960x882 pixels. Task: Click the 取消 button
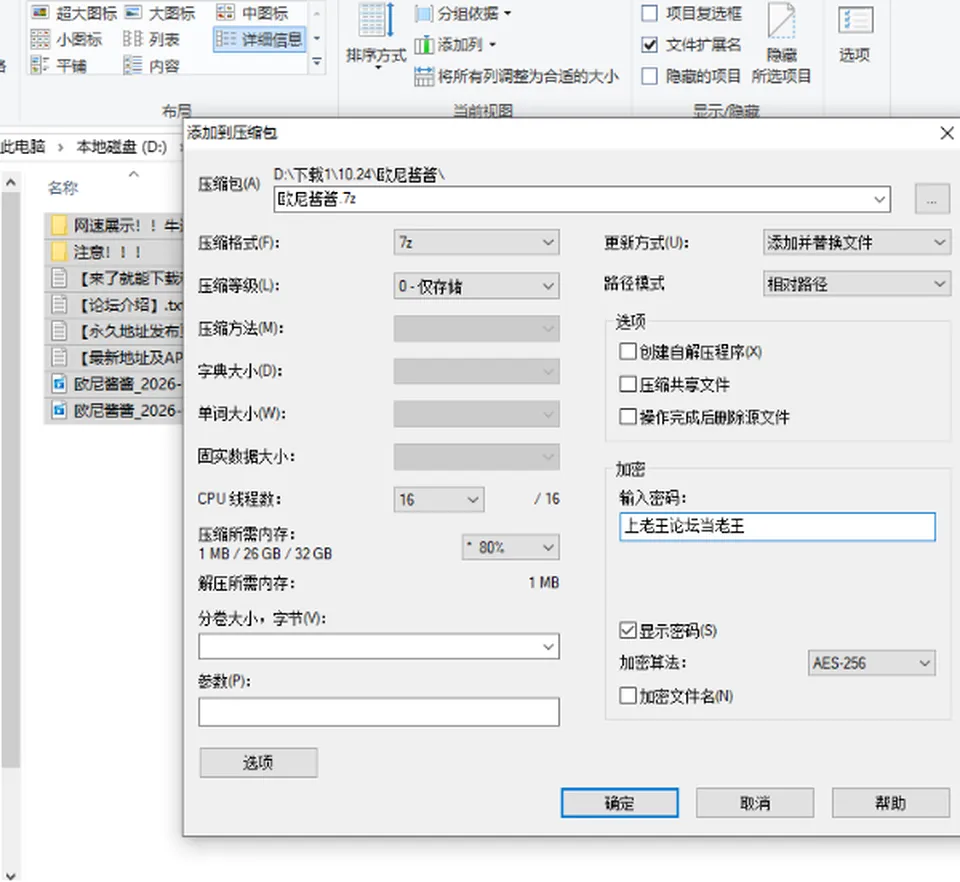pyautogui.click(x=755, y=802)
